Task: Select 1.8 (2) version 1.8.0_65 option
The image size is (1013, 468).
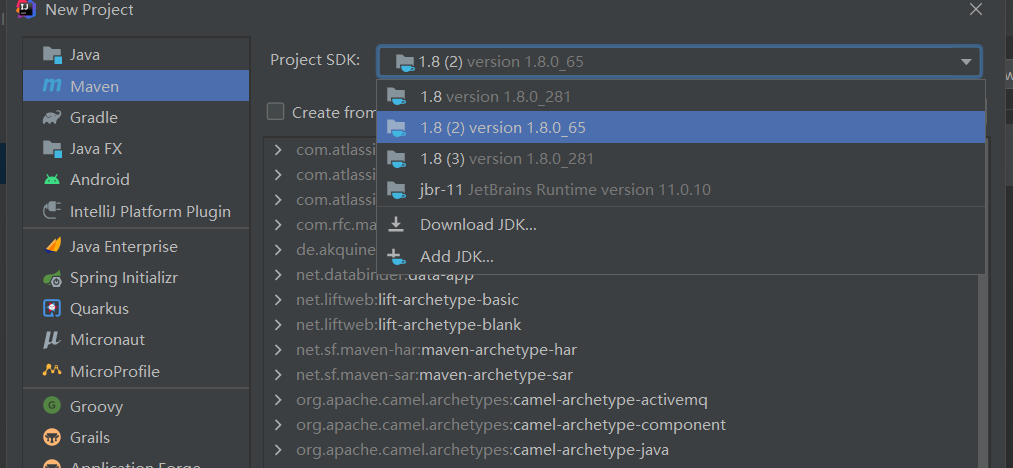Action: (x=680, y=127)
